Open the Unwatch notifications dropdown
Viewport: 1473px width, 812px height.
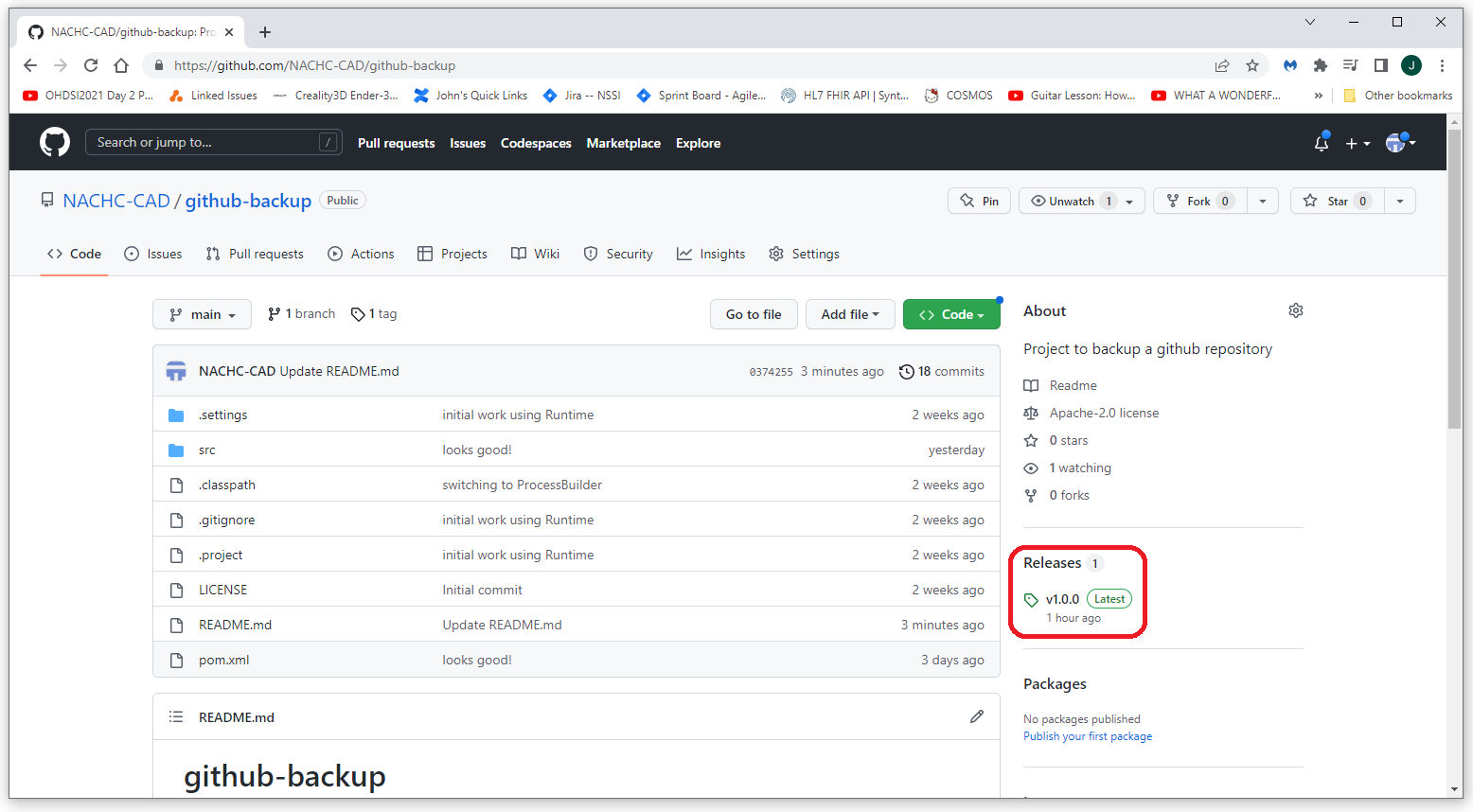coord(1082,201)
